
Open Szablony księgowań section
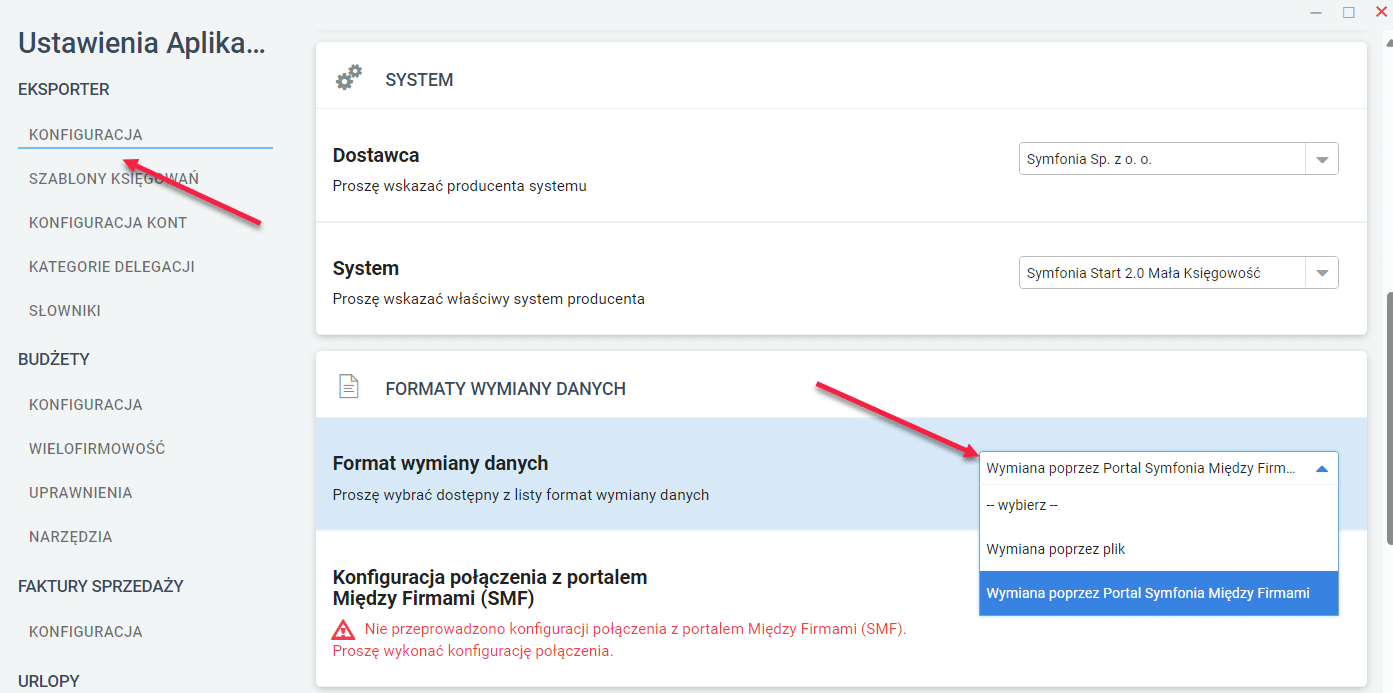click(114, 179)
